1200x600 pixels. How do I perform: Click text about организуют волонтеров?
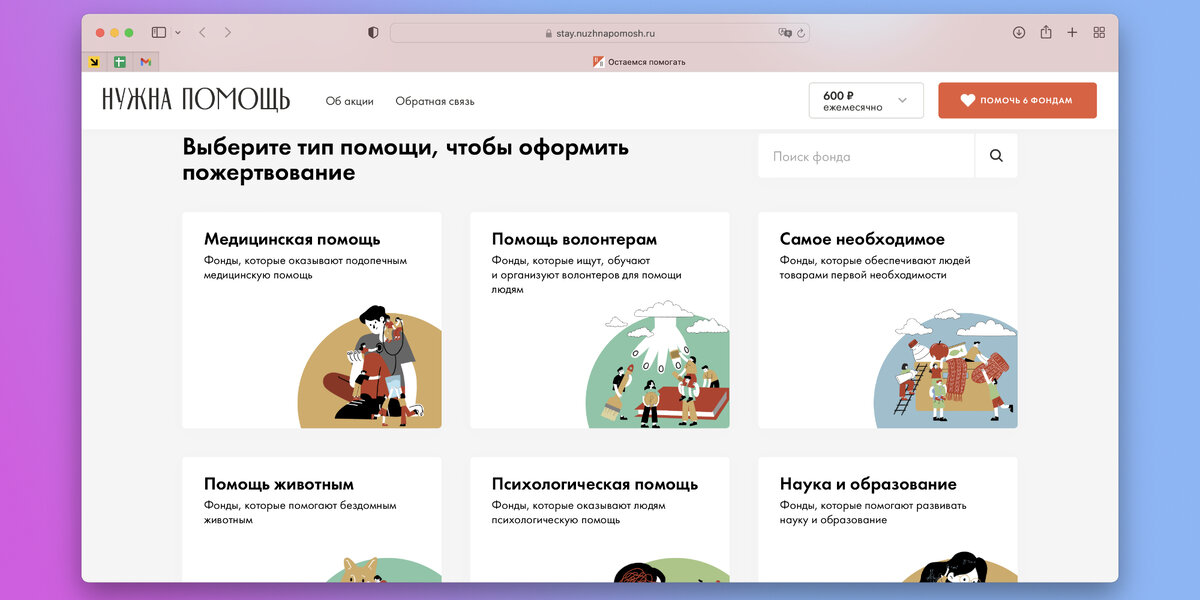pyautogui.click(x=587, y=275)
